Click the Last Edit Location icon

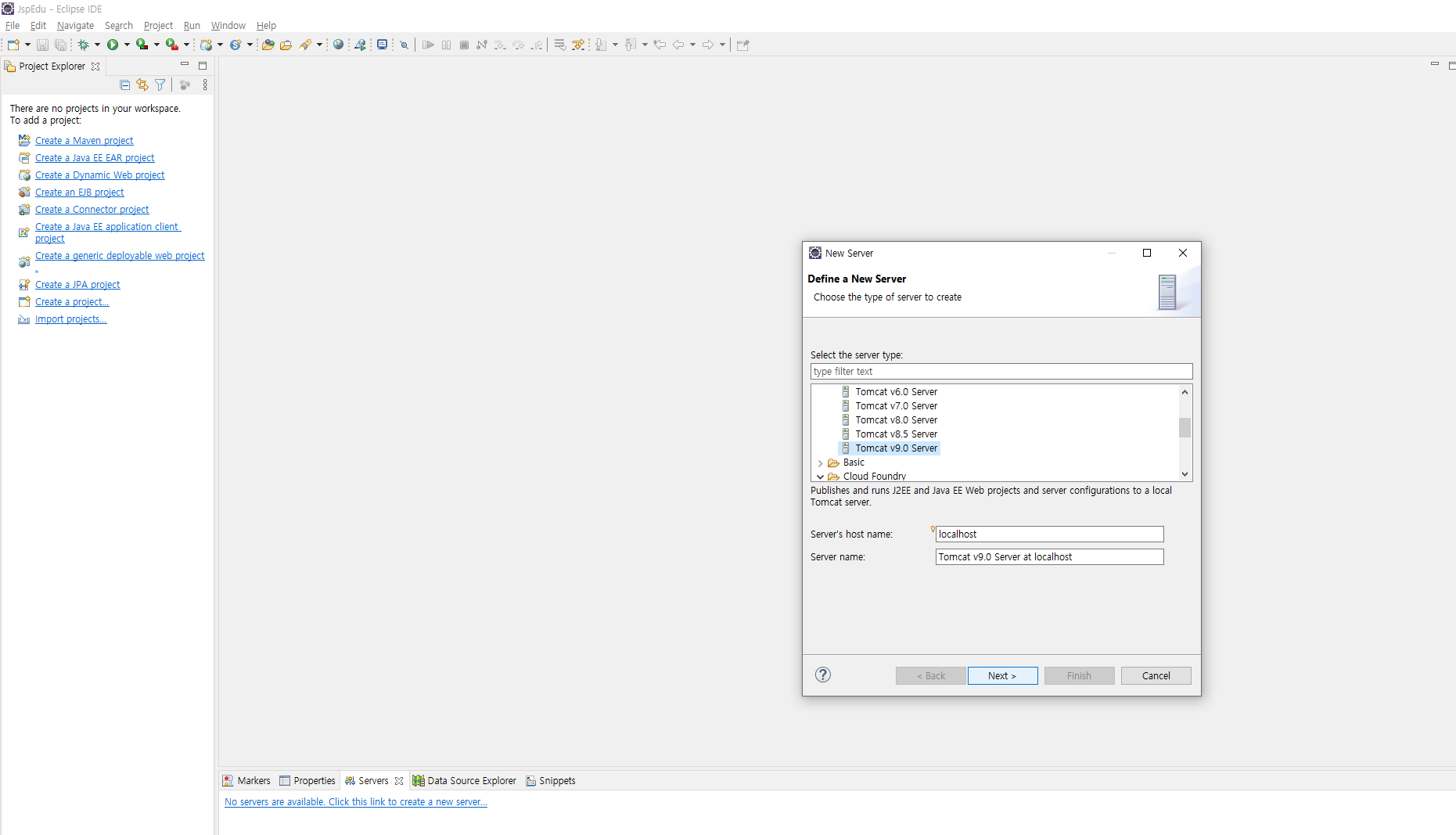point(660,45)
